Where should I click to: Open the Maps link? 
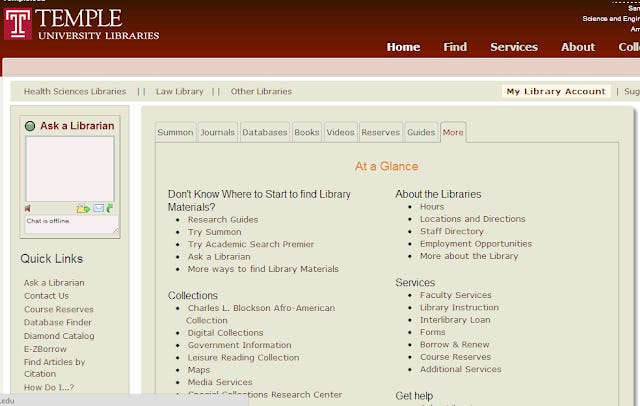click(x=199, y=370)
